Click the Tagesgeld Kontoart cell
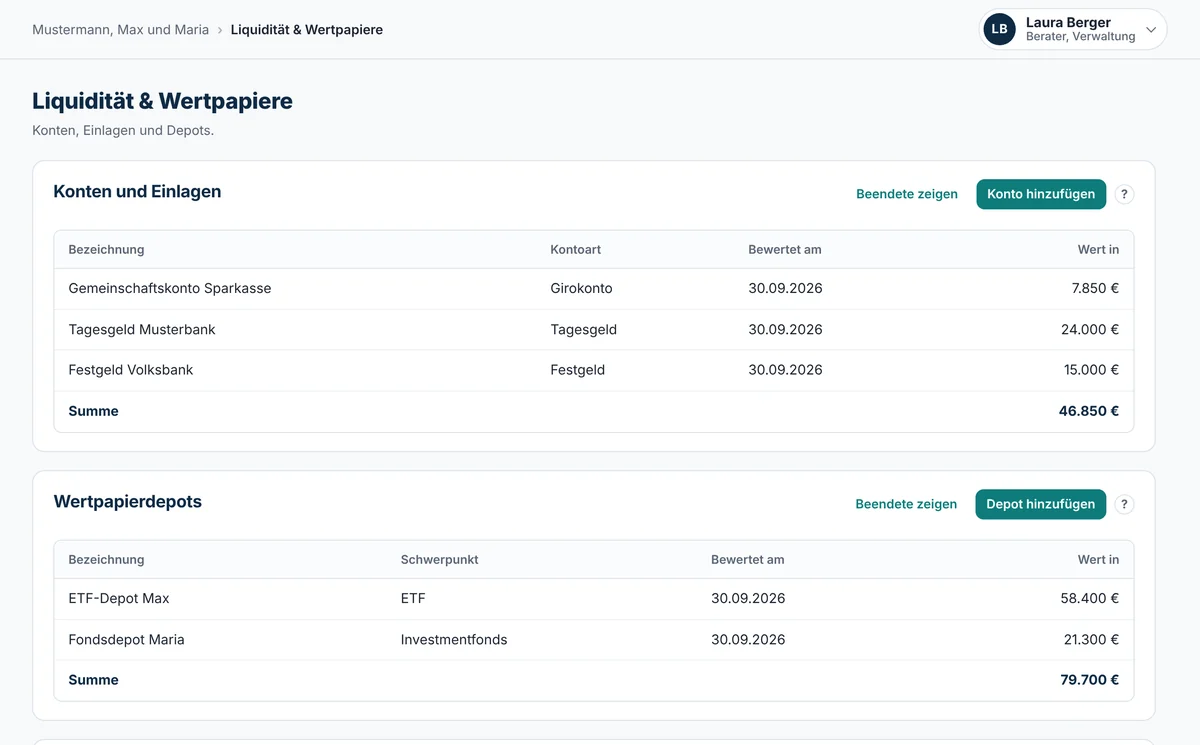 [x=583, y=329]
